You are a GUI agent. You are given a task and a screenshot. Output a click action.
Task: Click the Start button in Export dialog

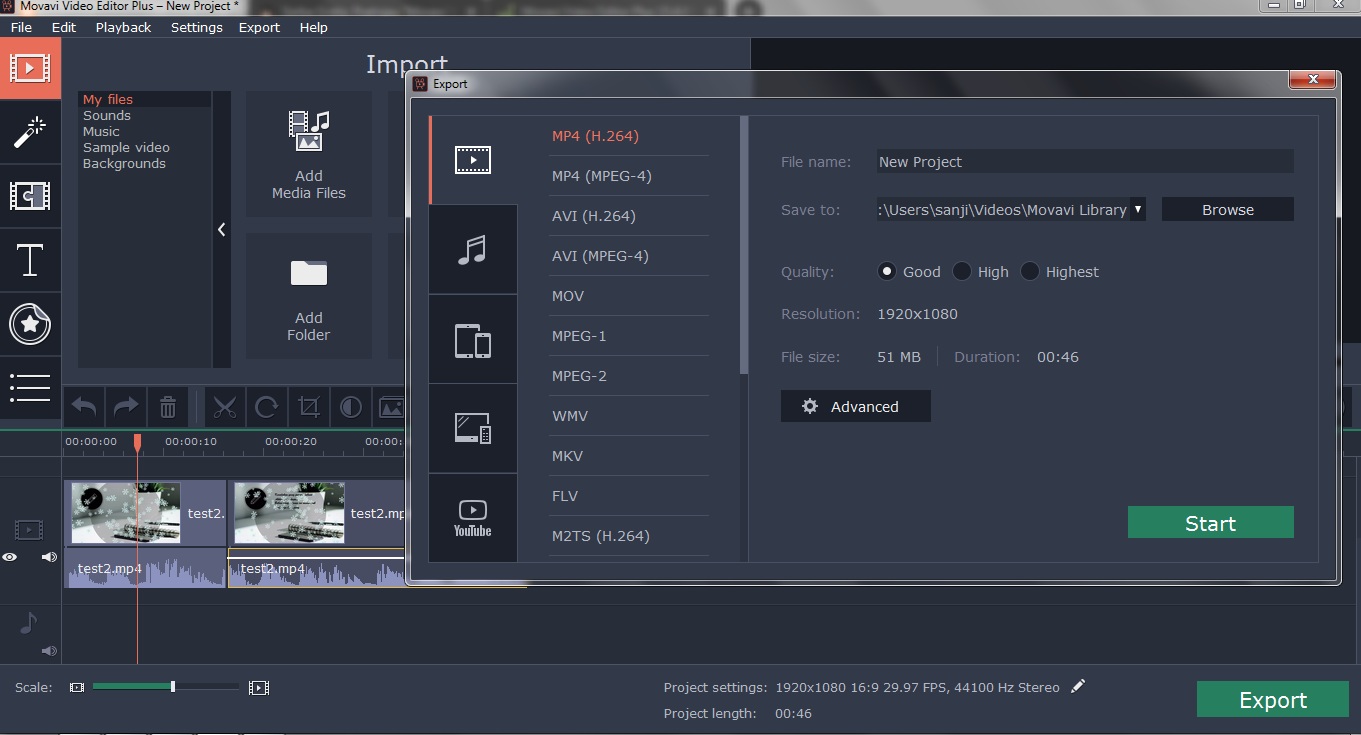[1211, 523]
